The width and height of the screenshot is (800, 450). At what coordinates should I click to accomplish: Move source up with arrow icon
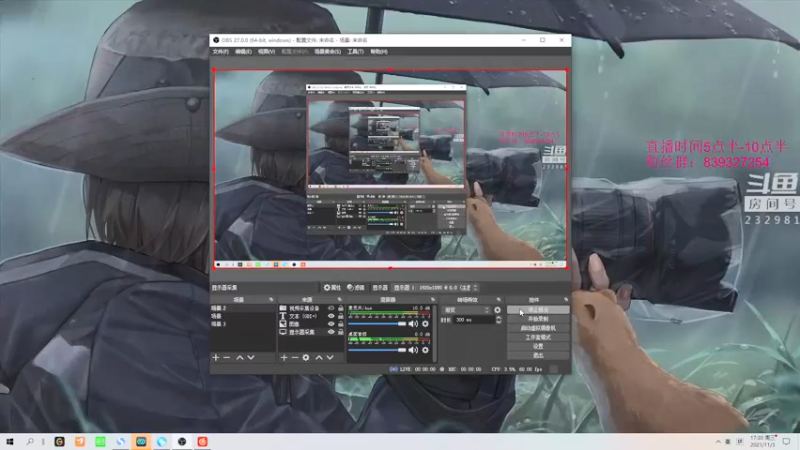tap(319, 358)
